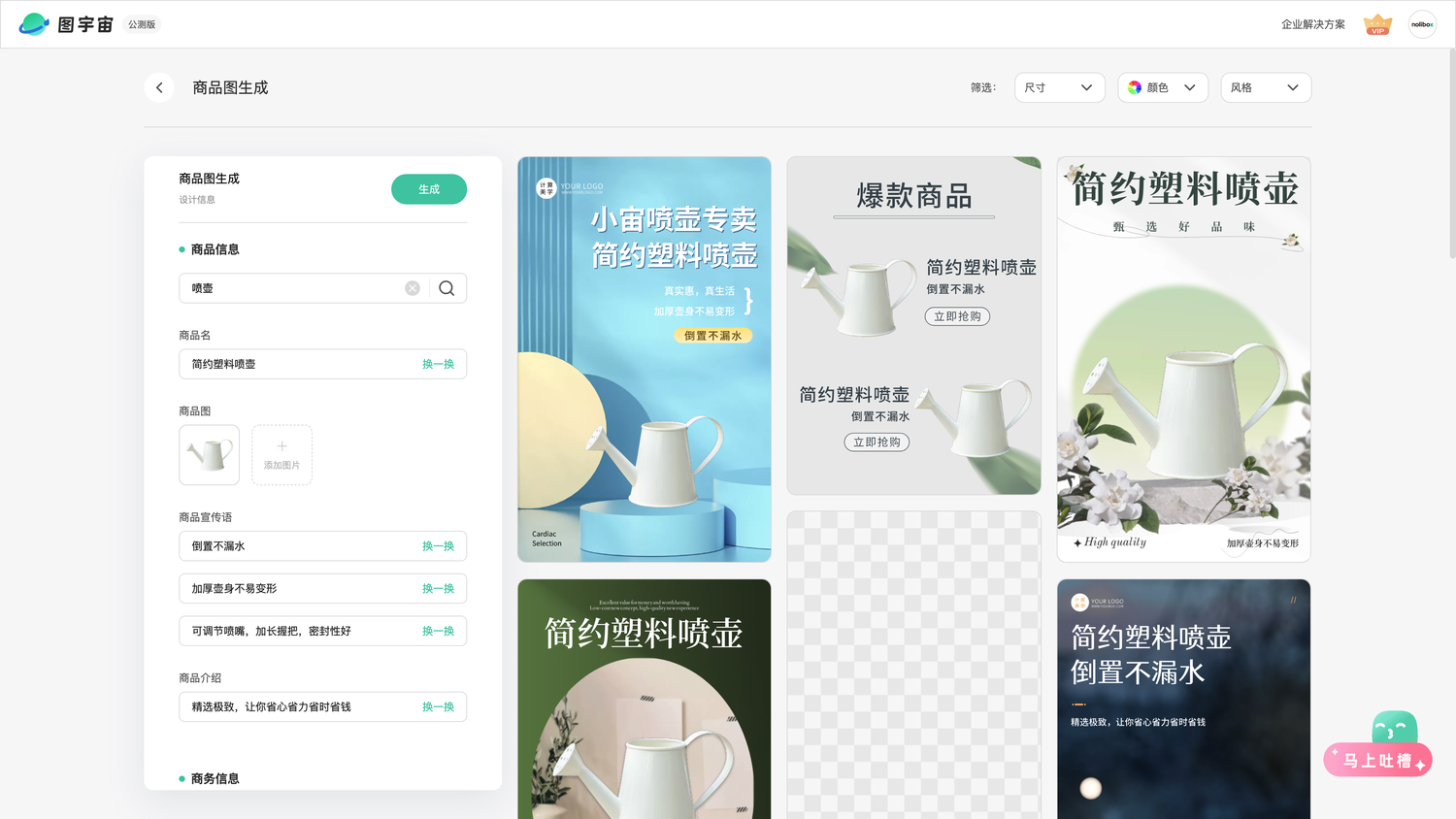Open the nolibox user avatar
Viewport: 1456px width, 819px height.
[x=1422, y=24]
